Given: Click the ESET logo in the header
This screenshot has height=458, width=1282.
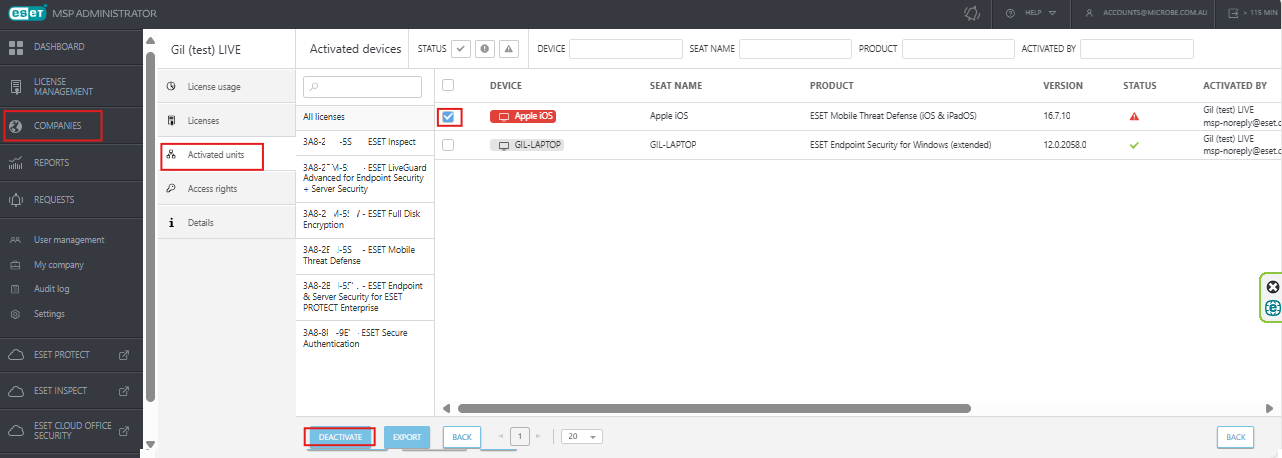Looking at the screenshot, I should click(x=26, y=14).
